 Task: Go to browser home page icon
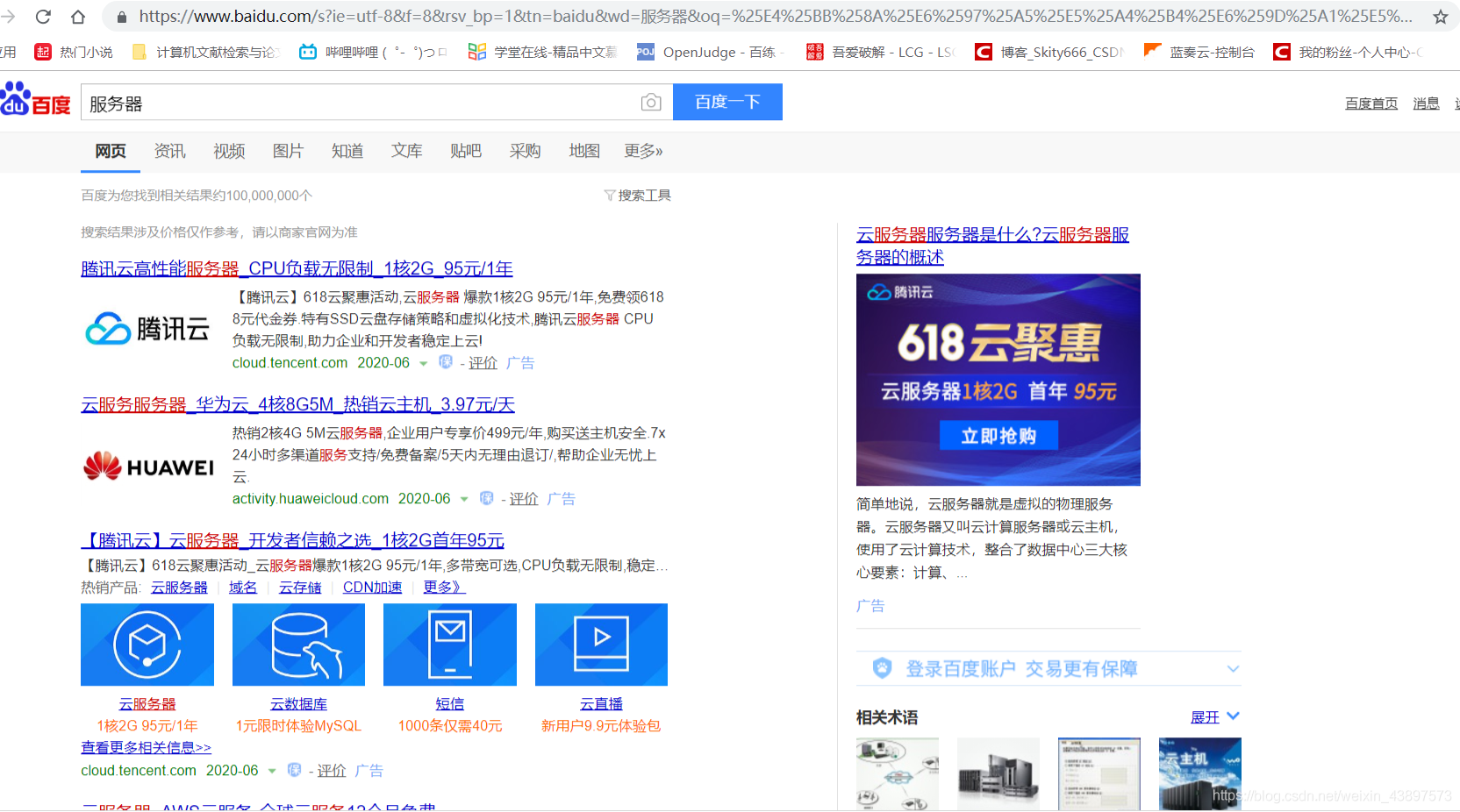(x=78, y=17)
